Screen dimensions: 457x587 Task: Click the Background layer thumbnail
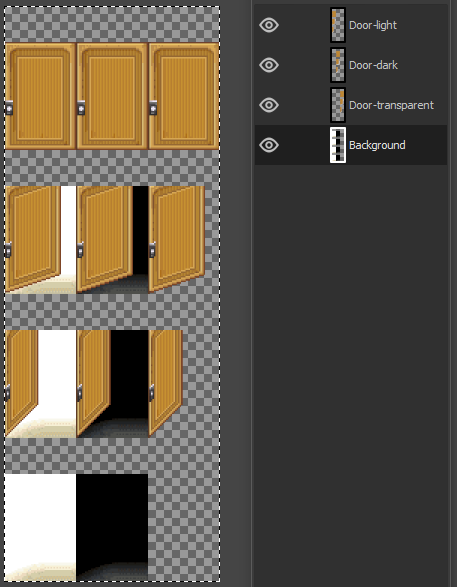pyautogui.click(x=338, y=145)
